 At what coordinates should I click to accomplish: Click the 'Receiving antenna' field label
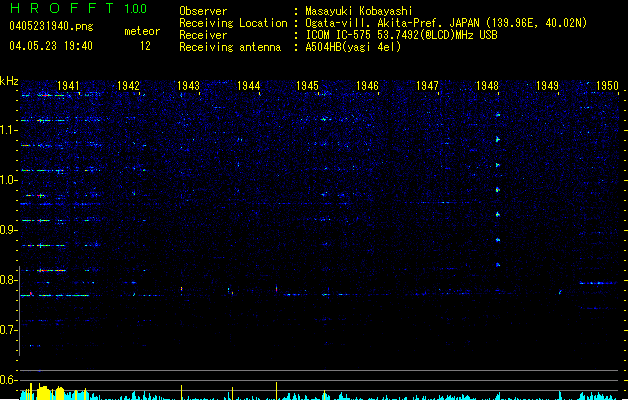[230, 47]
